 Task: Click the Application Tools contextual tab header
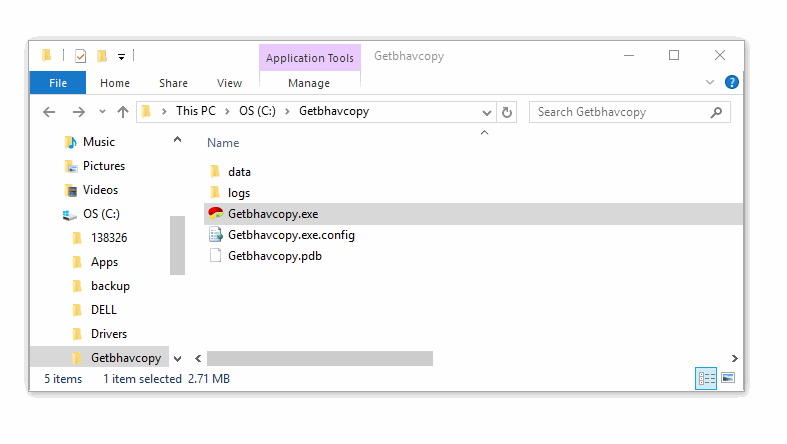pyautogui.click(x=310, y=58)
